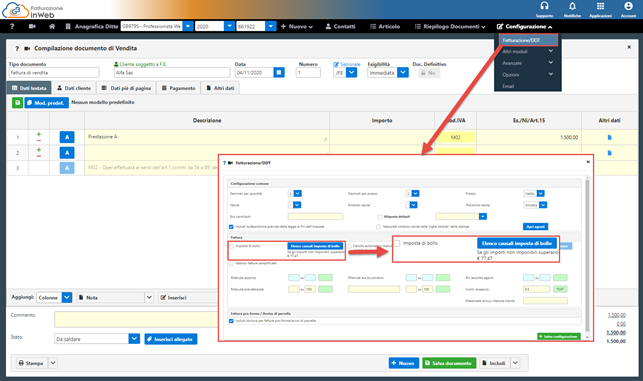The image size is (643, 381).
Task: Open the 2020 year dropdown
Action: point(230,26)
